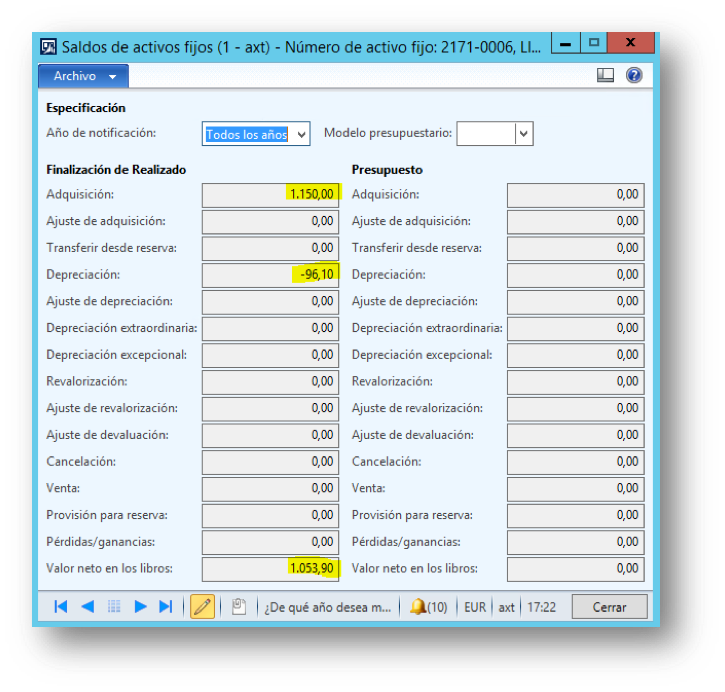Open Año de notificación dropdown arrow

tap(301, 135)
